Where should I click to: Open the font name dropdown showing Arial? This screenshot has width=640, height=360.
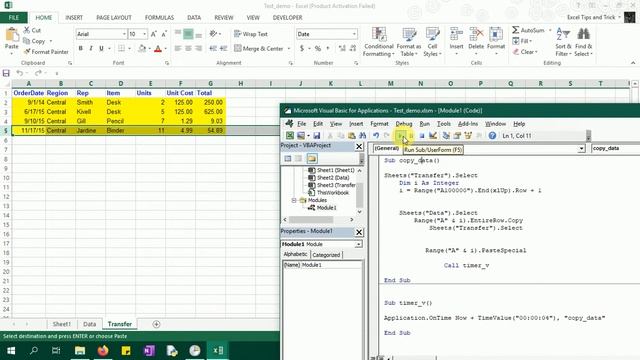(x=124, y=34)
